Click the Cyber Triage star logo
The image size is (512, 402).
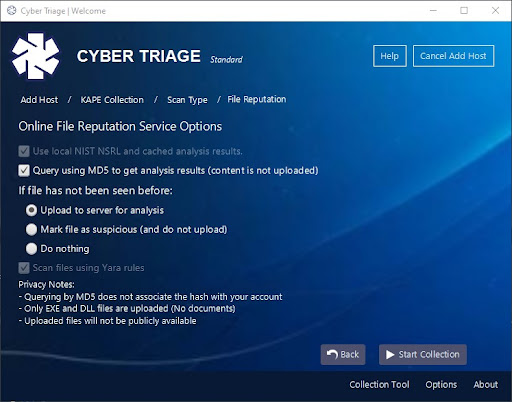coord(36,56)
